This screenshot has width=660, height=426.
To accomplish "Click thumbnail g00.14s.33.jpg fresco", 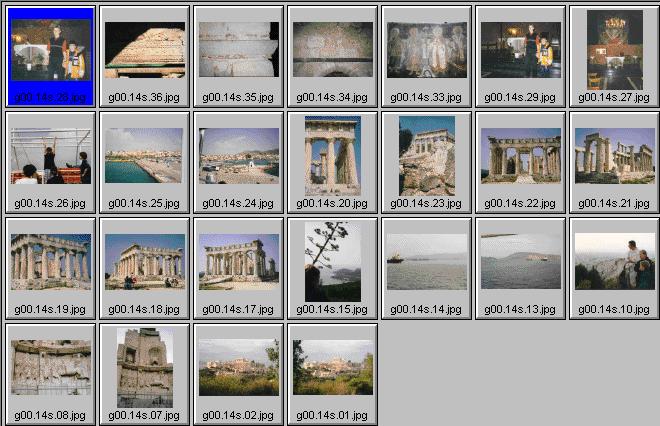I will (x=426, y=50).
